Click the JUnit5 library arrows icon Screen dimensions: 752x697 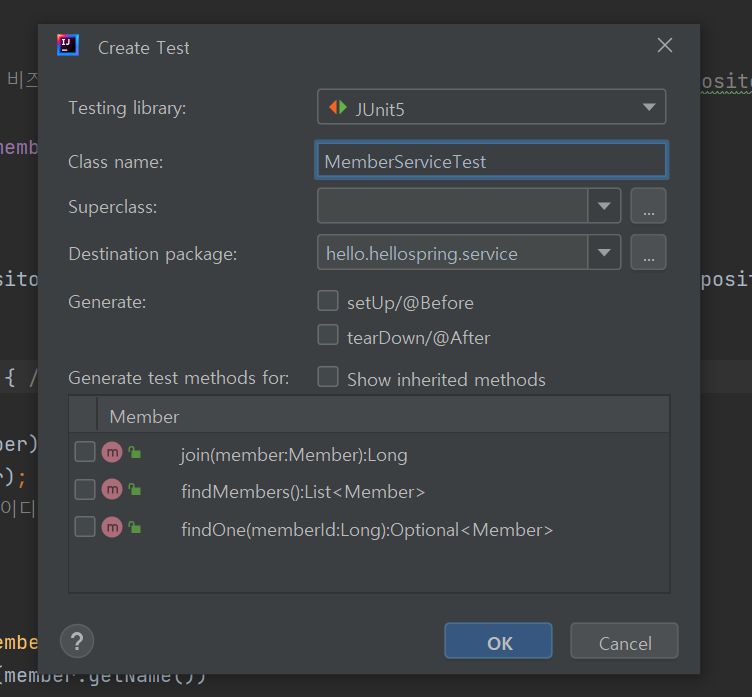tap(338, 107)
